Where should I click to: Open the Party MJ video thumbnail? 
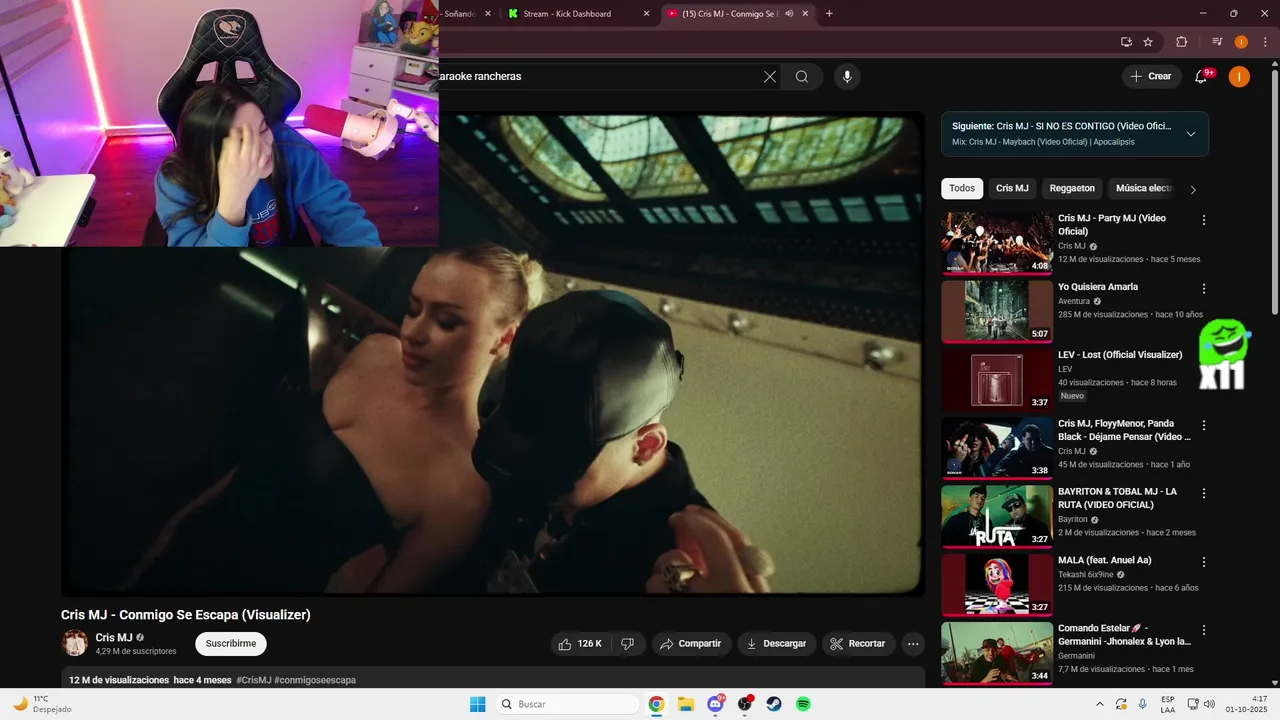pos(997,242)
